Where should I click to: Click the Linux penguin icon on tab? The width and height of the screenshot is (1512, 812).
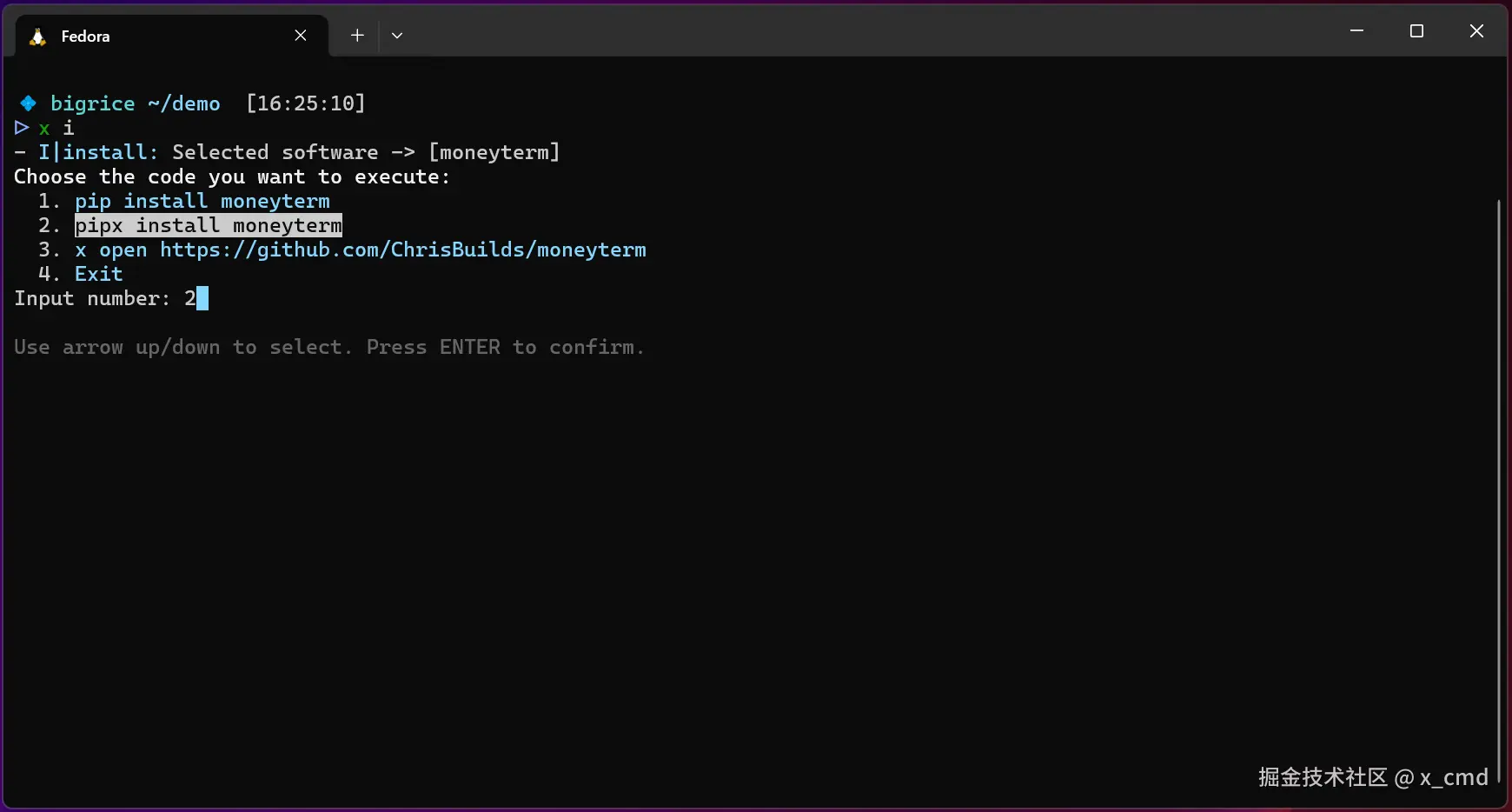(x=37, y=37)
